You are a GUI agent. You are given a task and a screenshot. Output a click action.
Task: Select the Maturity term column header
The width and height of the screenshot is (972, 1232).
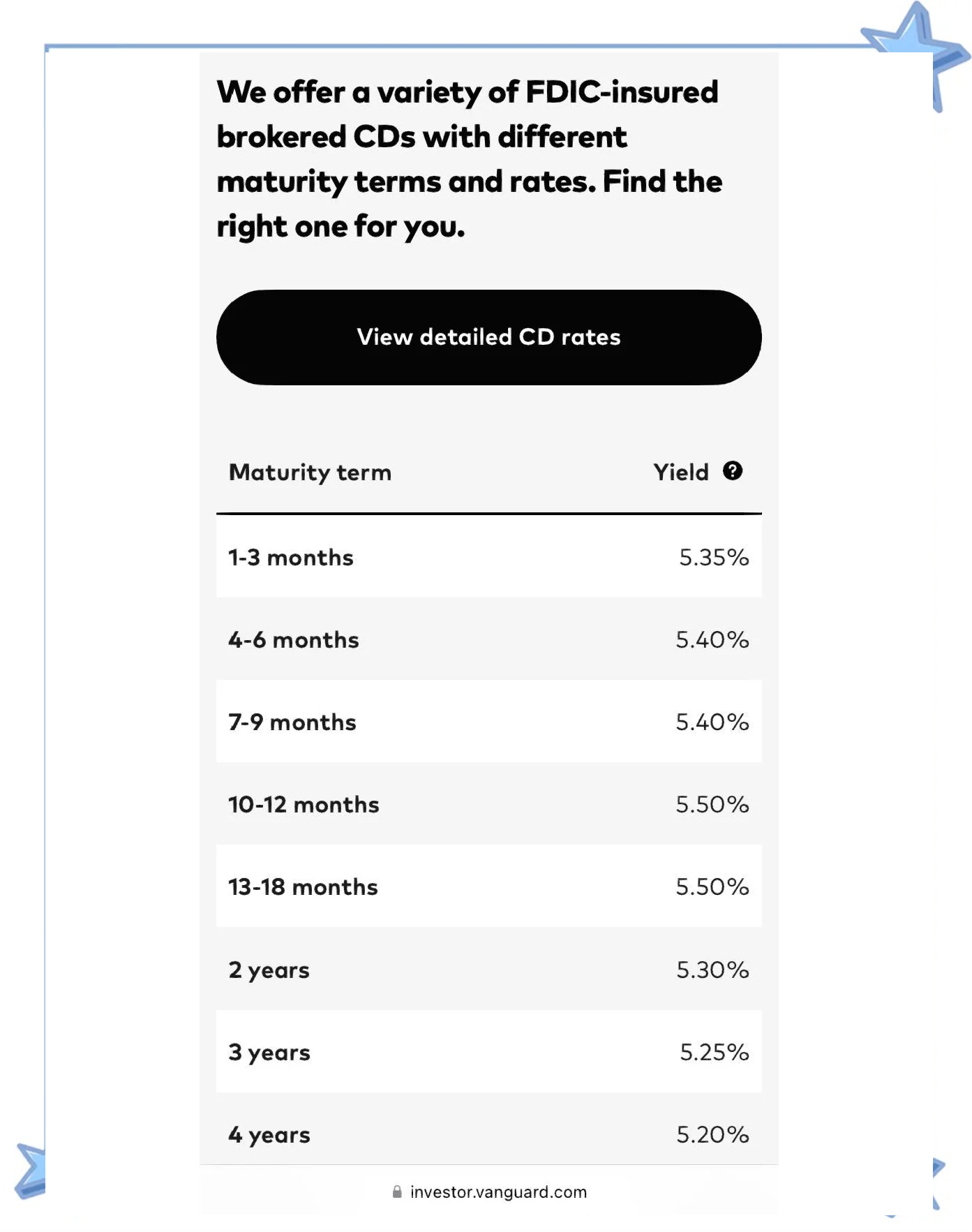[310, 473]
